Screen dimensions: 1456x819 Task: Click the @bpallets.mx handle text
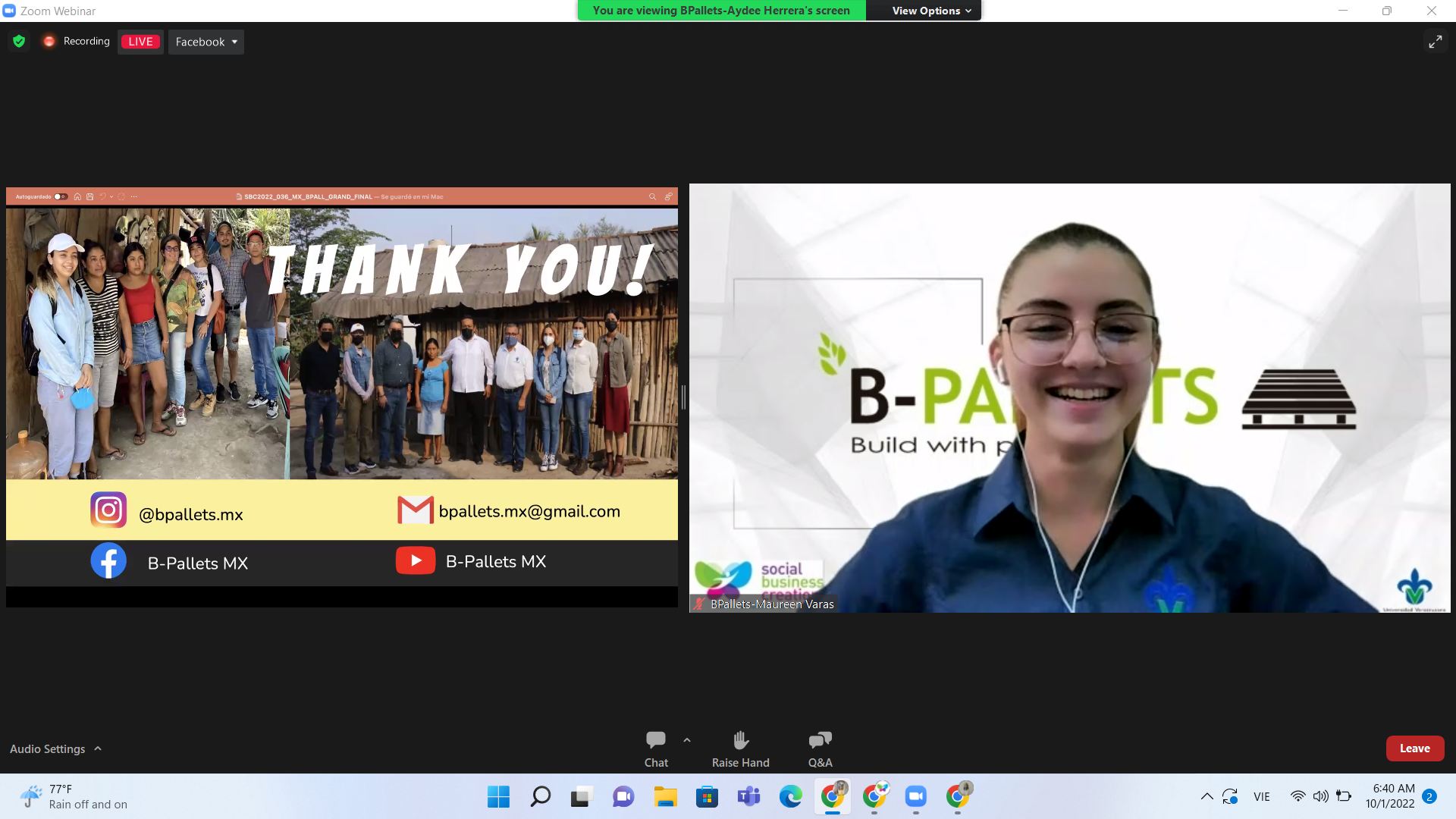tap(191, 515)
